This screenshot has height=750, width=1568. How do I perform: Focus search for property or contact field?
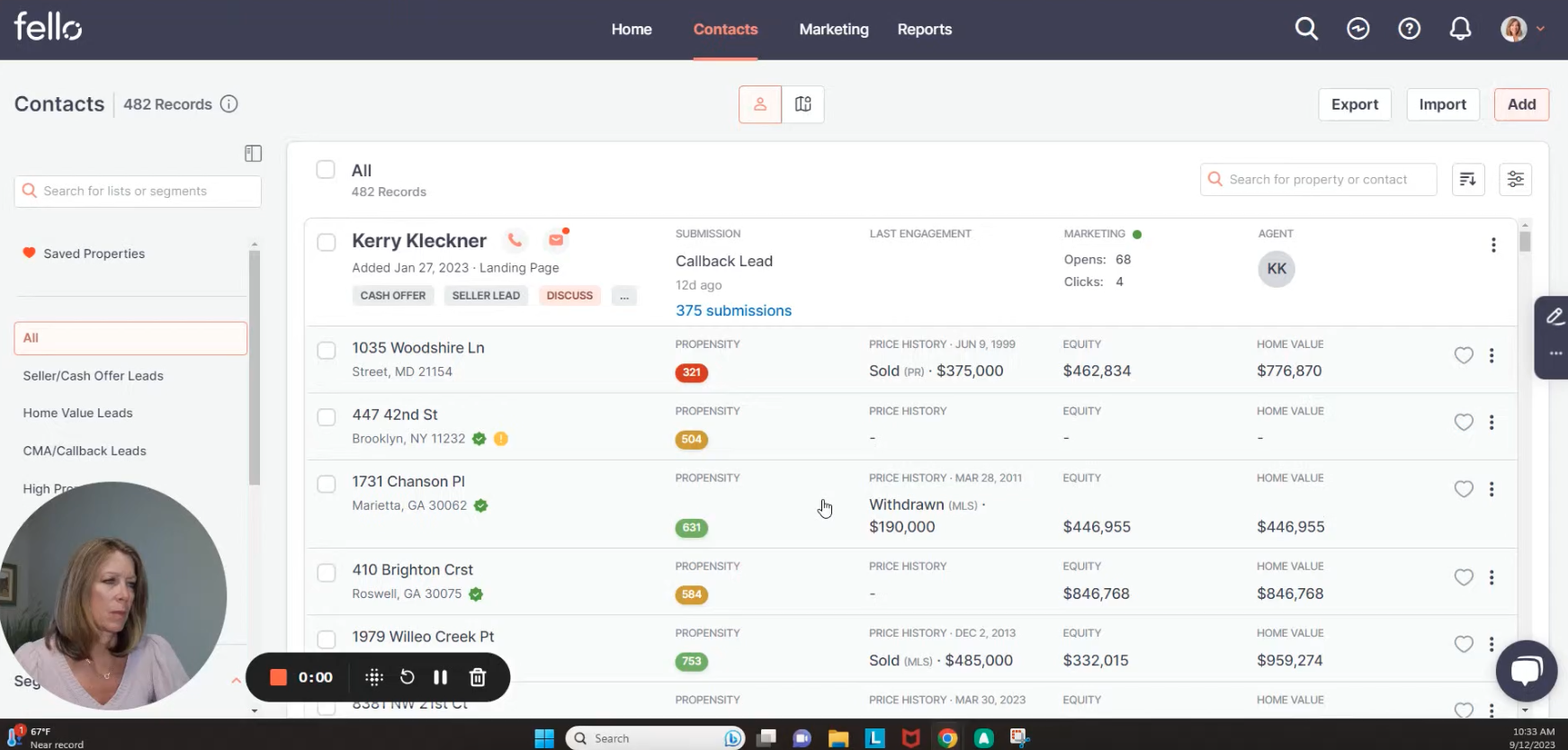[x=1318, y=179]
